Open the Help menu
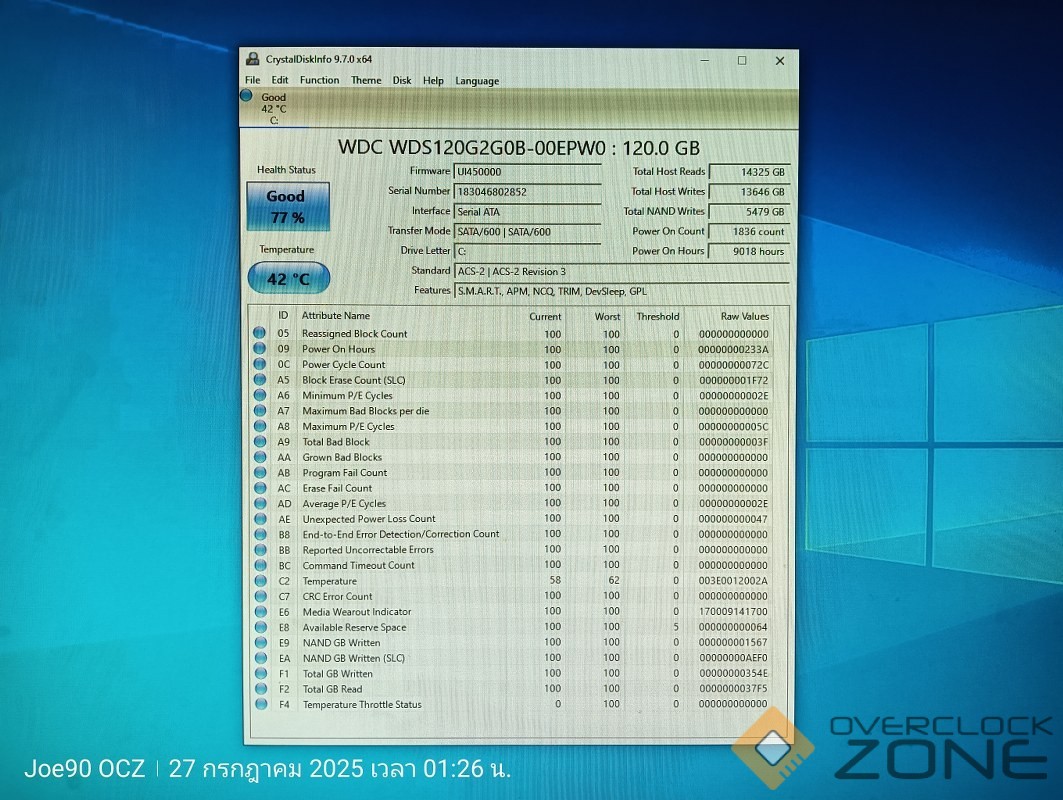This screenshot has height=800, width=1063. pos(433,81)
